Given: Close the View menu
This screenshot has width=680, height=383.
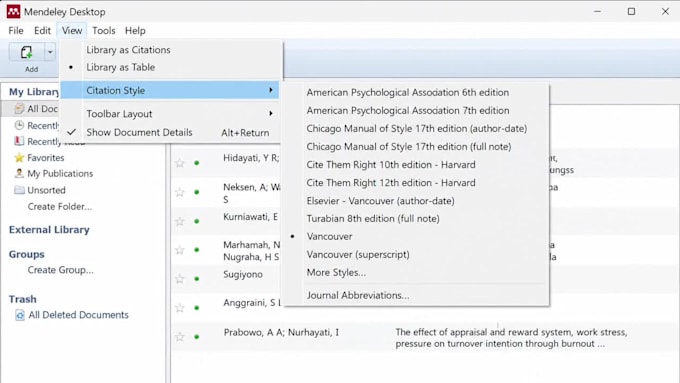Looking at the screenshot, I should click(x=72, y=31).
